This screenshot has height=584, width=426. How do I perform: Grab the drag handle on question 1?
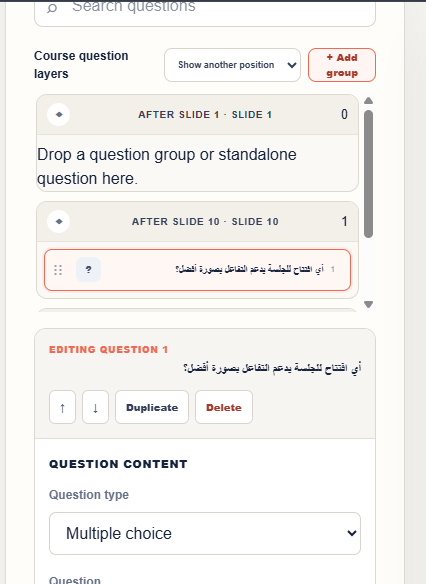pyautogui.click(x=58, y=270)
